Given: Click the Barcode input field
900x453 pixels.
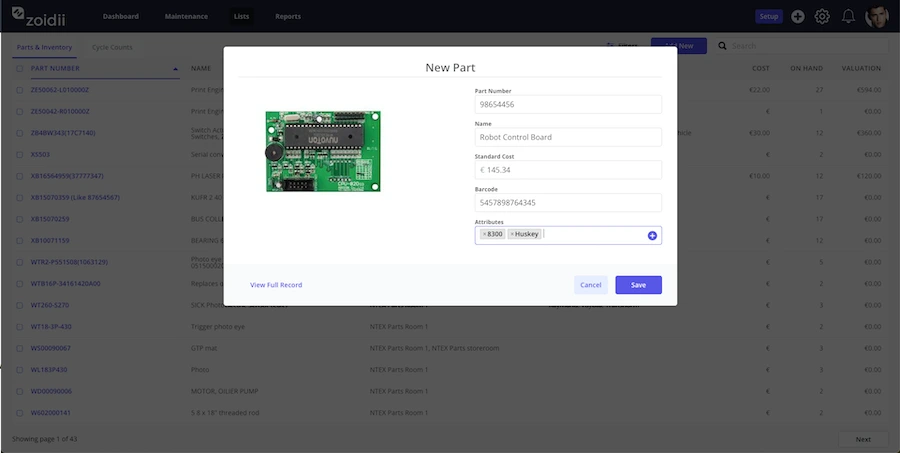Looking at the screenshot, I should click(568, 203).
